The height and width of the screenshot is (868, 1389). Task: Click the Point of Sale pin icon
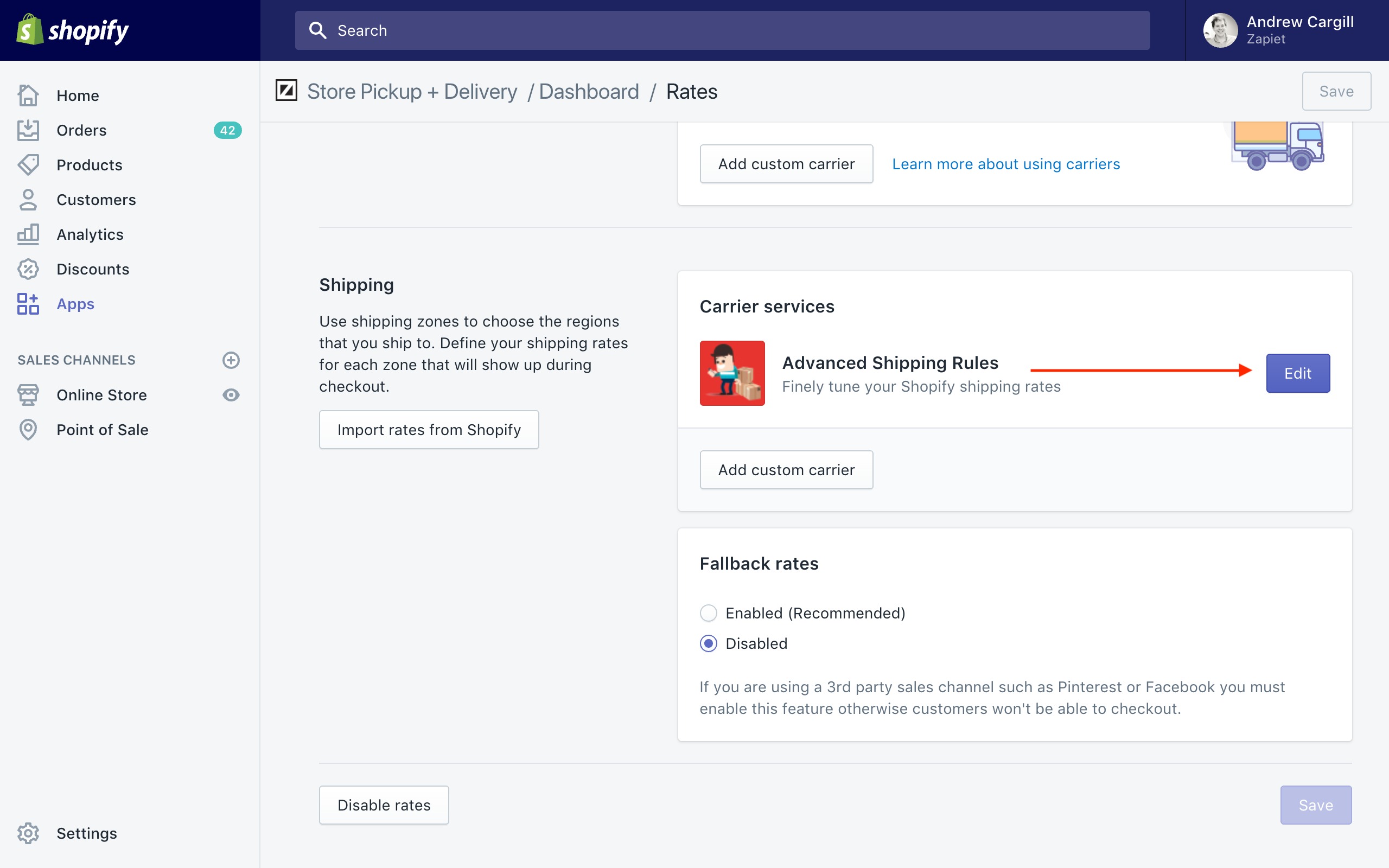coord(28,430)
